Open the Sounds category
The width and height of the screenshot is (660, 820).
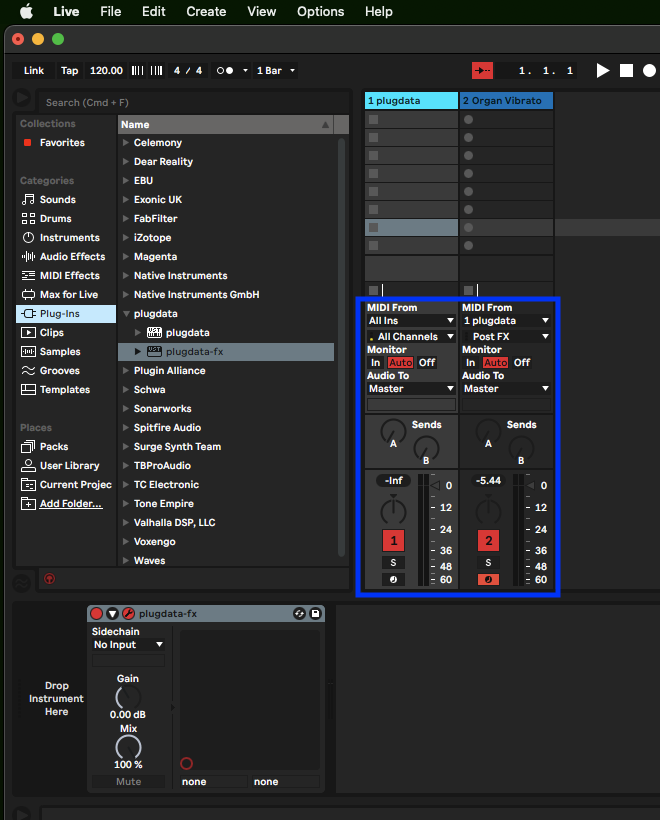point(58,199)
